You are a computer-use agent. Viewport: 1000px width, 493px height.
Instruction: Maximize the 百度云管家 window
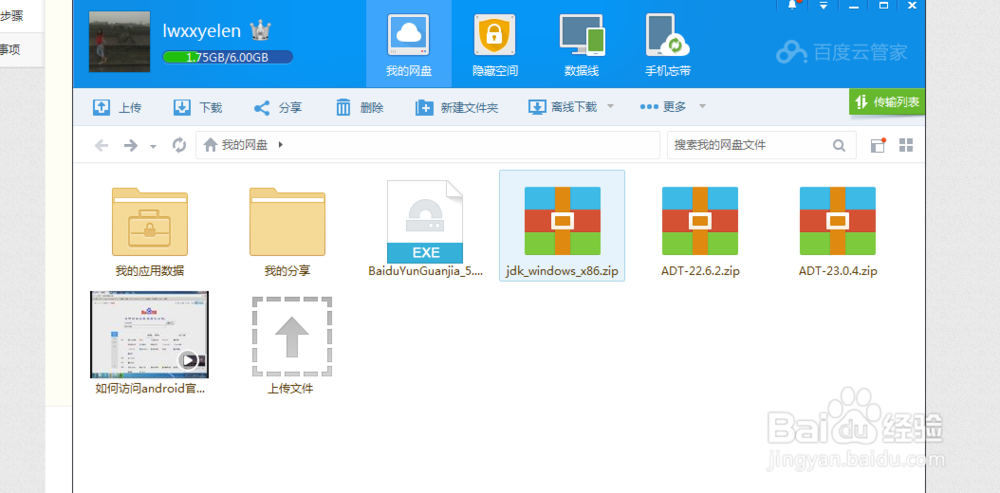pyautogui.click(x=884, y=5)
